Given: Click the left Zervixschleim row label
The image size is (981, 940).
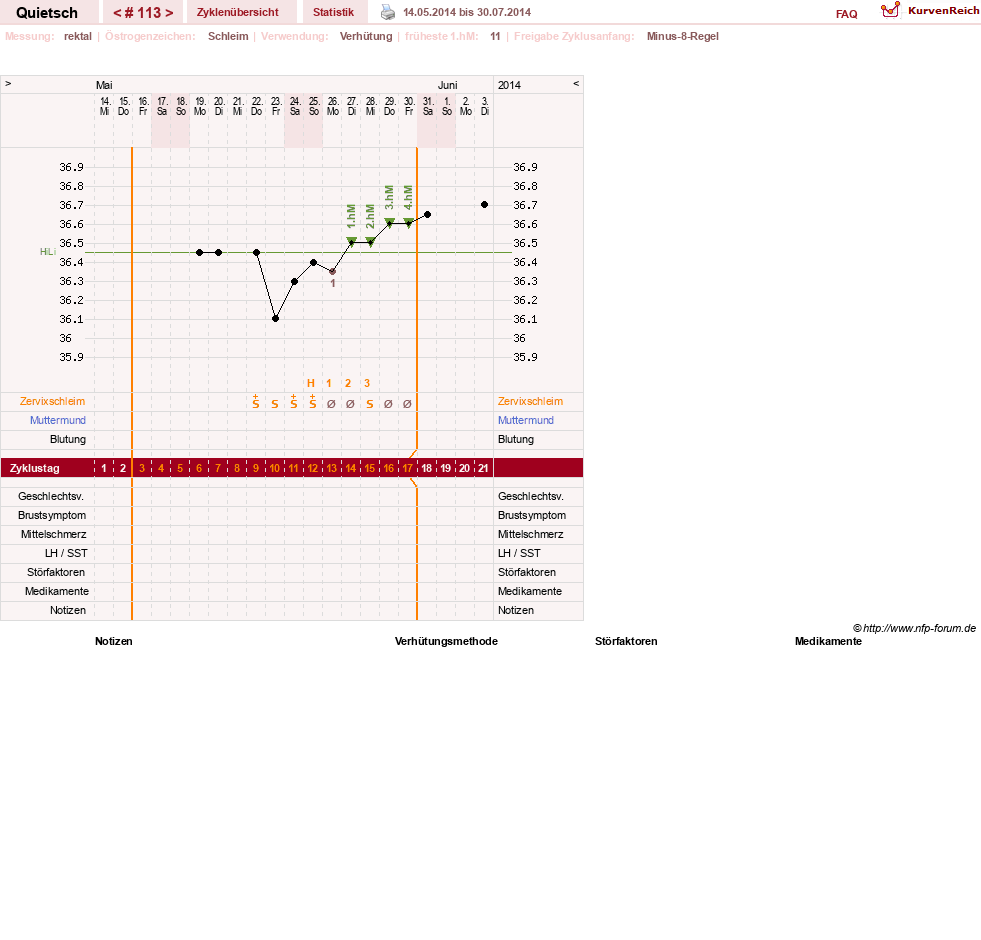Looking at the screenshot, I should (53, 401).
